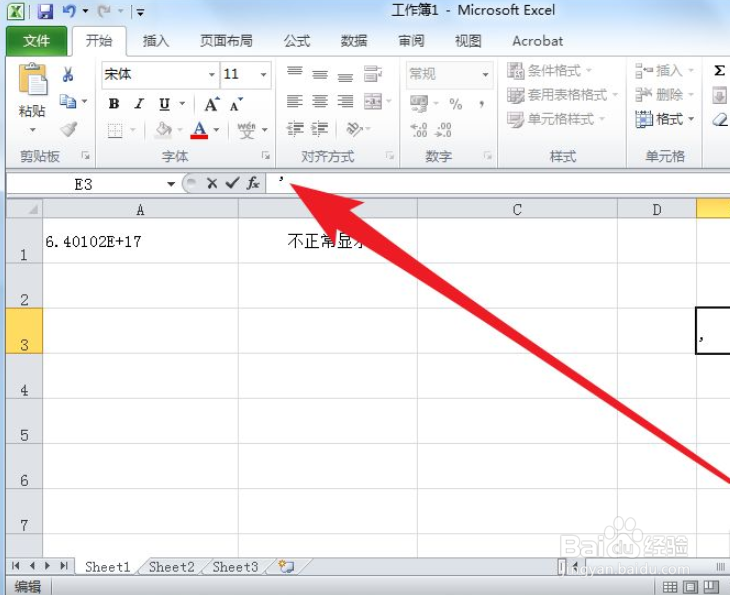Switch to 插入 Insert tab

coord(156,41)
